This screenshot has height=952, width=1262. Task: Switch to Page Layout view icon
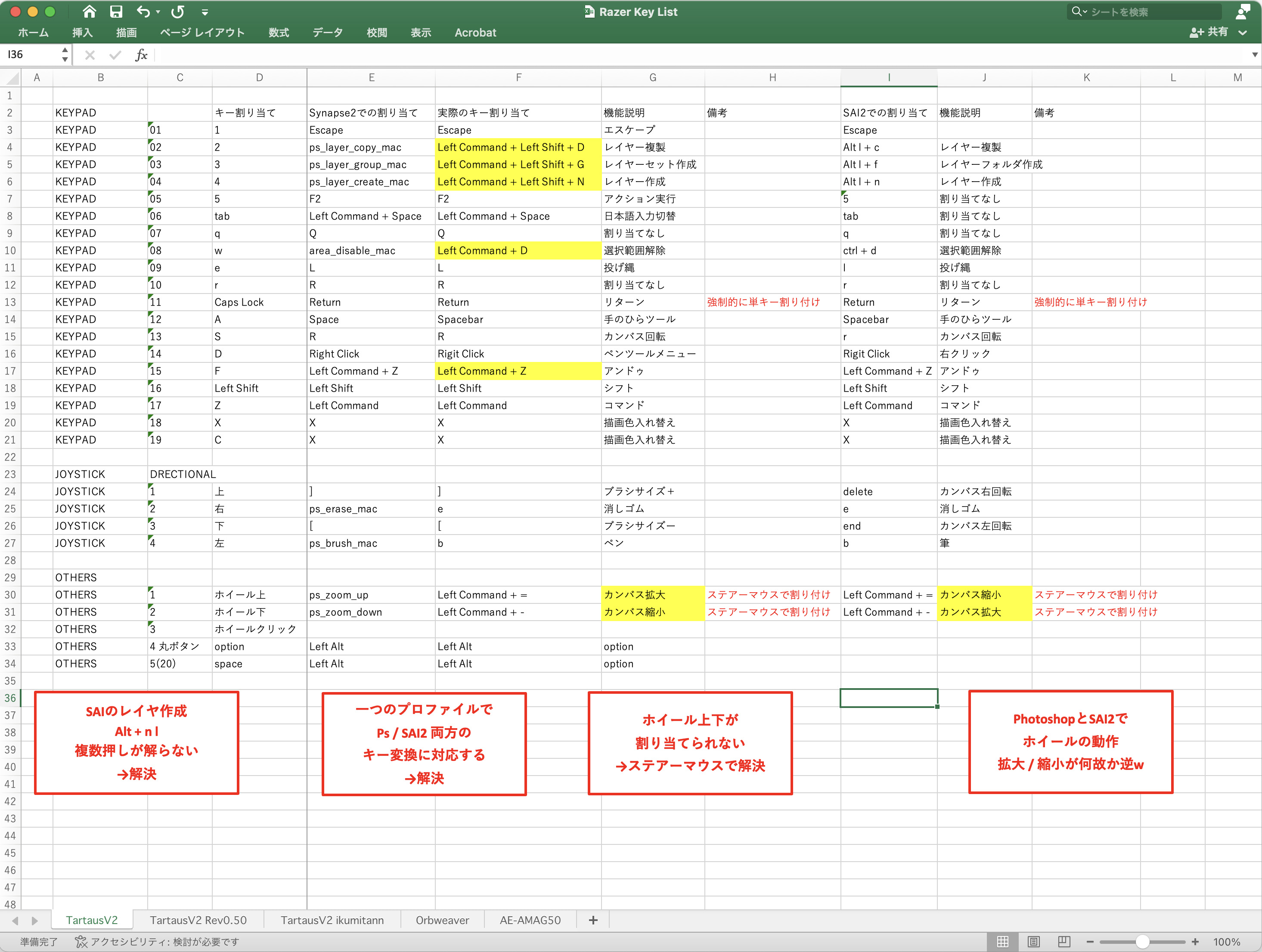click(1033, 942)
